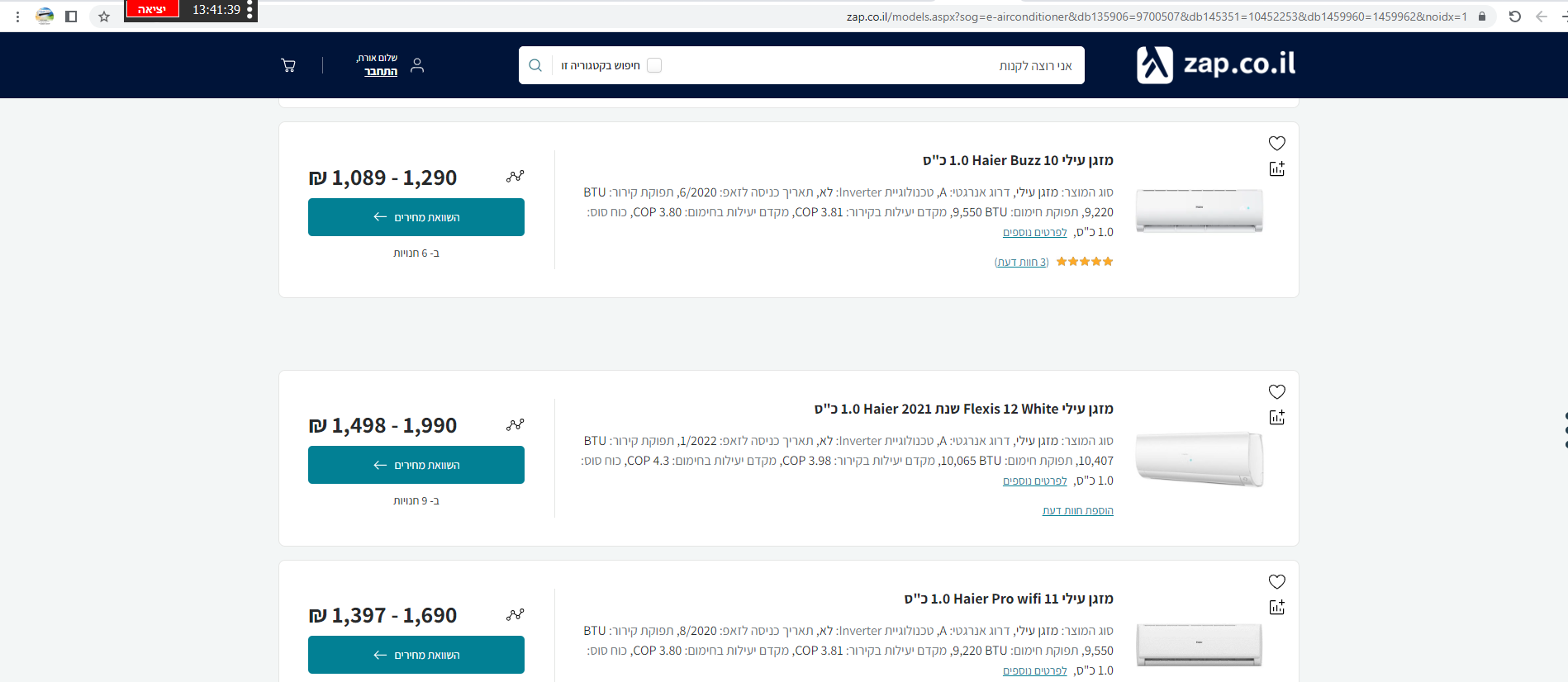View site security lock info
The image size is (1568, 682).
point(1482,17)
